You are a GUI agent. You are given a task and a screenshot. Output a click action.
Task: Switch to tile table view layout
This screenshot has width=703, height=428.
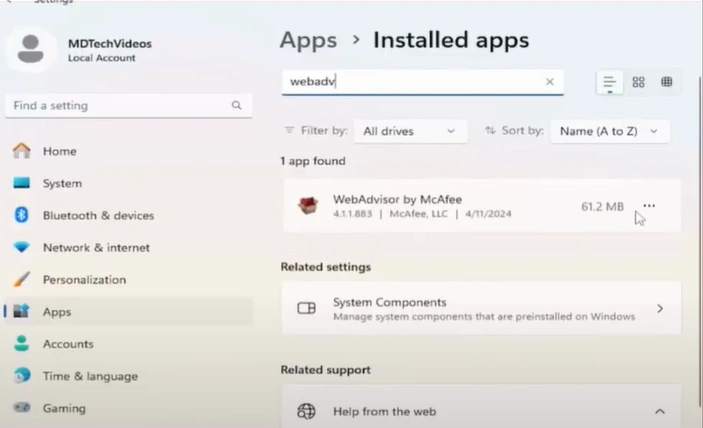pyautogui.click(x=667, y=82)
